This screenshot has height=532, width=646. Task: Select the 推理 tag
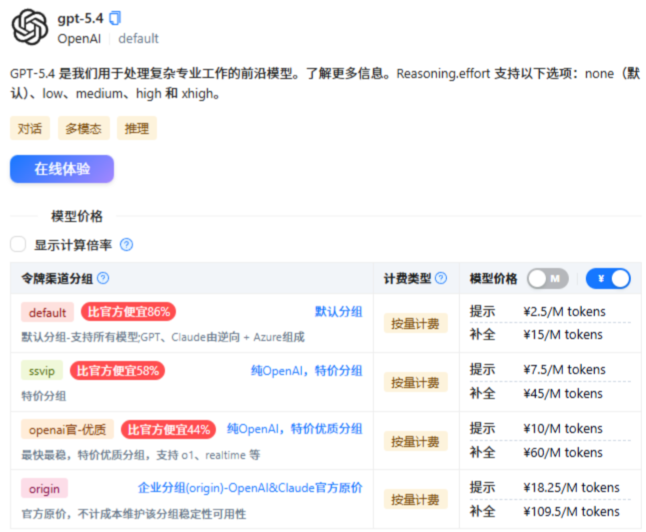[137, 129]
